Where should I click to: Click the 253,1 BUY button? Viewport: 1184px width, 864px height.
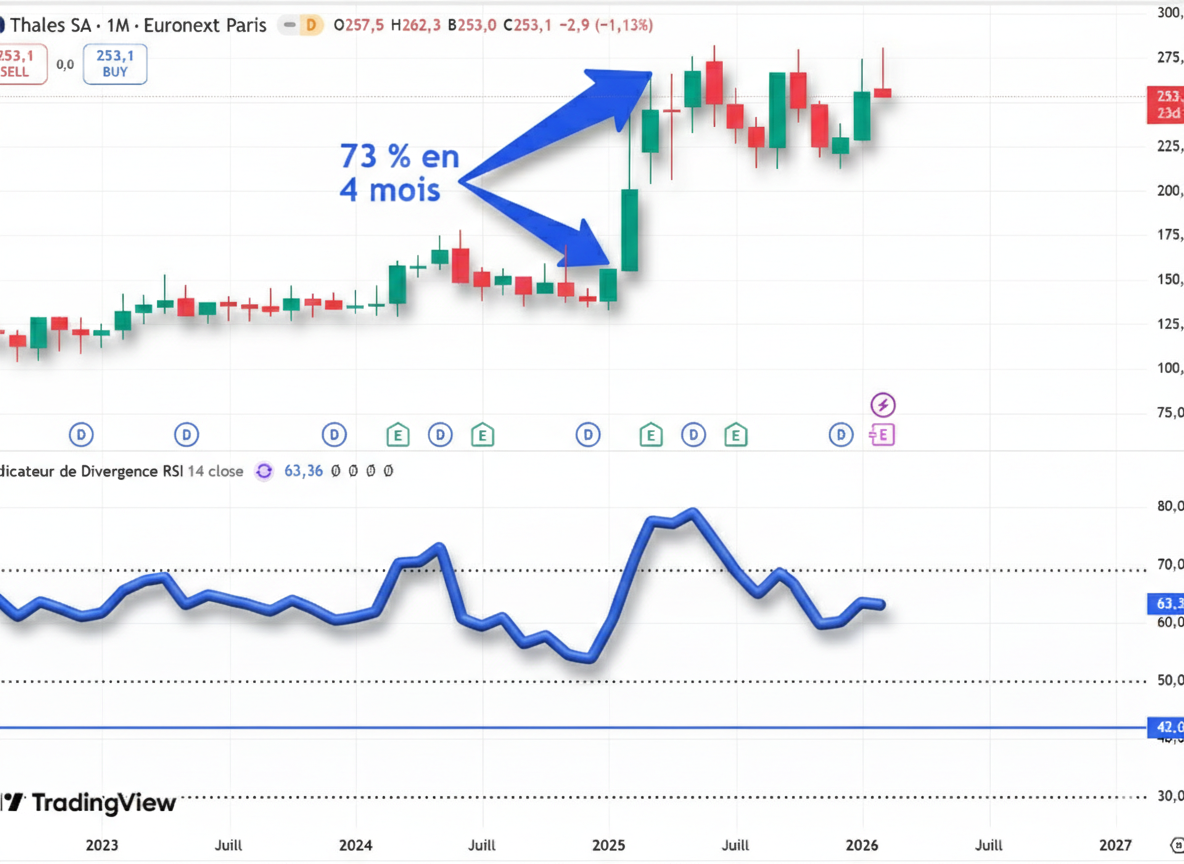[x=115, y=64]
